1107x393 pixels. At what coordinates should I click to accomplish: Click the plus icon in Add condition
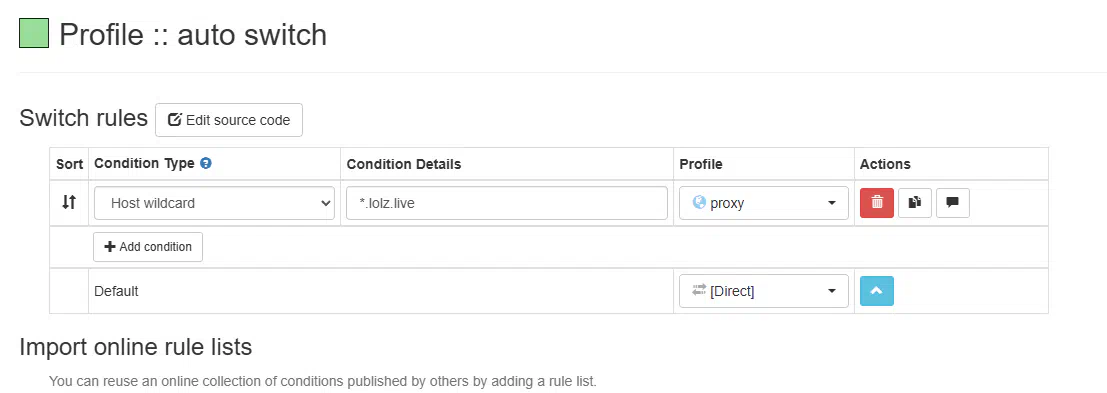coord(109,247)
